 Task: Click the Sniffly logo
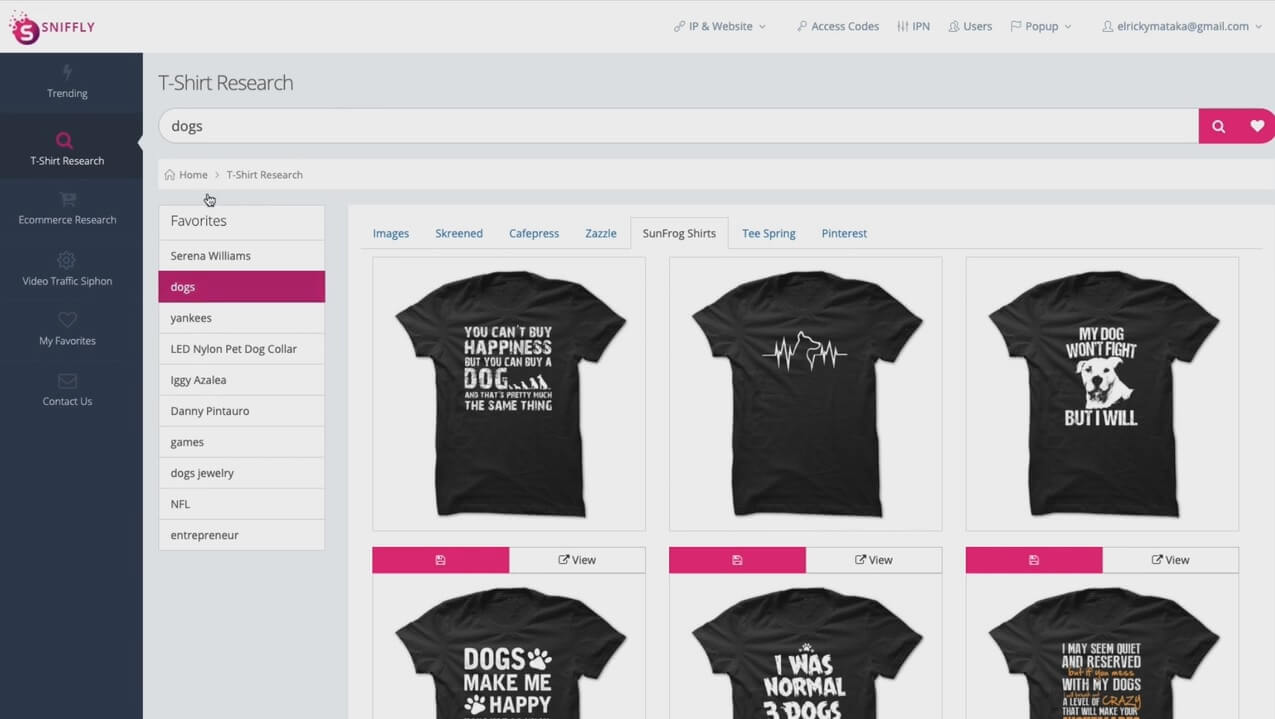point(52,27)
